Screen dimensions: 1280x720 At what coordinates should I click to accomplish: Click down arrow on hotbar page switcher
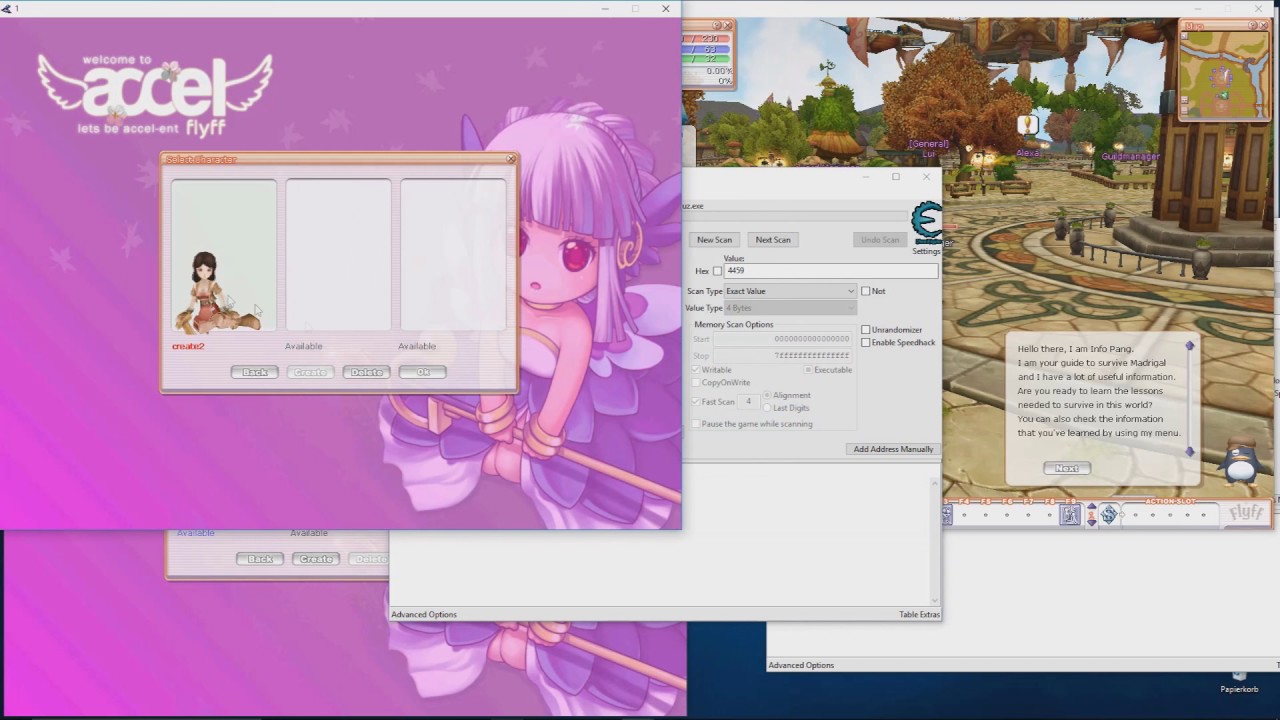coord(1091,521)
